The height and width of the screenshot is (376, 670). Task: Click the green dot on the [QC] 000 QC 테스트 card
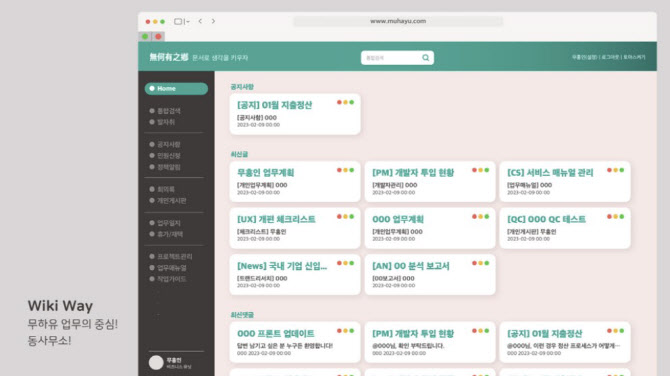pos(622,217)
